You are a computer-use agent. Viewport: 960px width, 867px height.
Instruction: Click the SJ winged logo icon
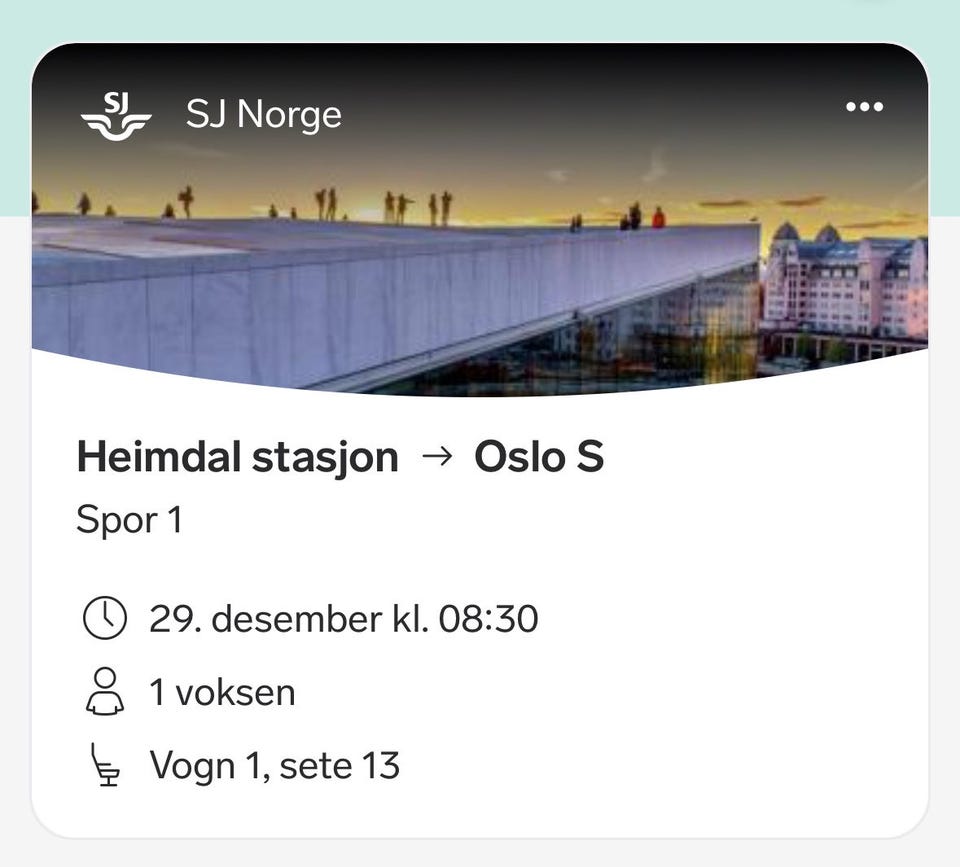pyautogui.click(x=115, y=115)
